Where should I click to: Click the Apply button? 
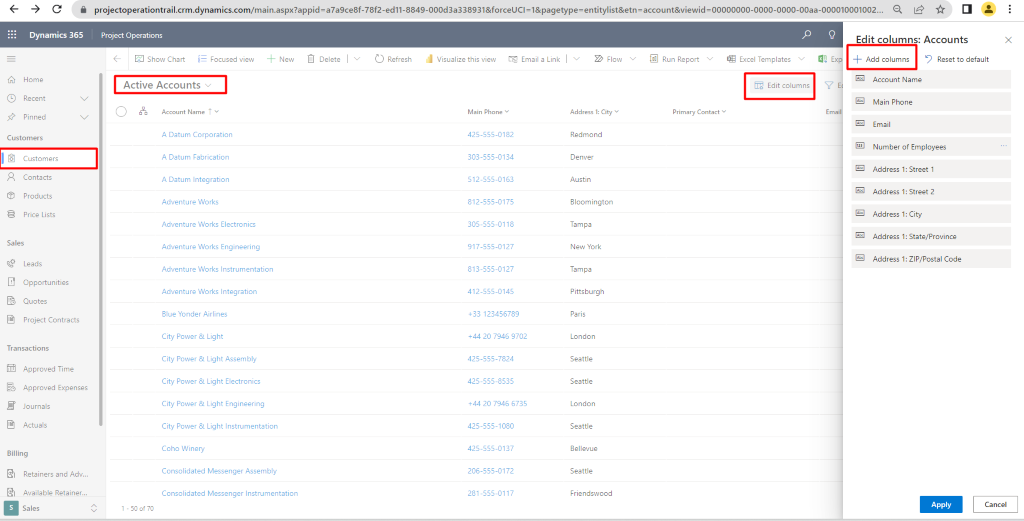[x=941, y=504]
